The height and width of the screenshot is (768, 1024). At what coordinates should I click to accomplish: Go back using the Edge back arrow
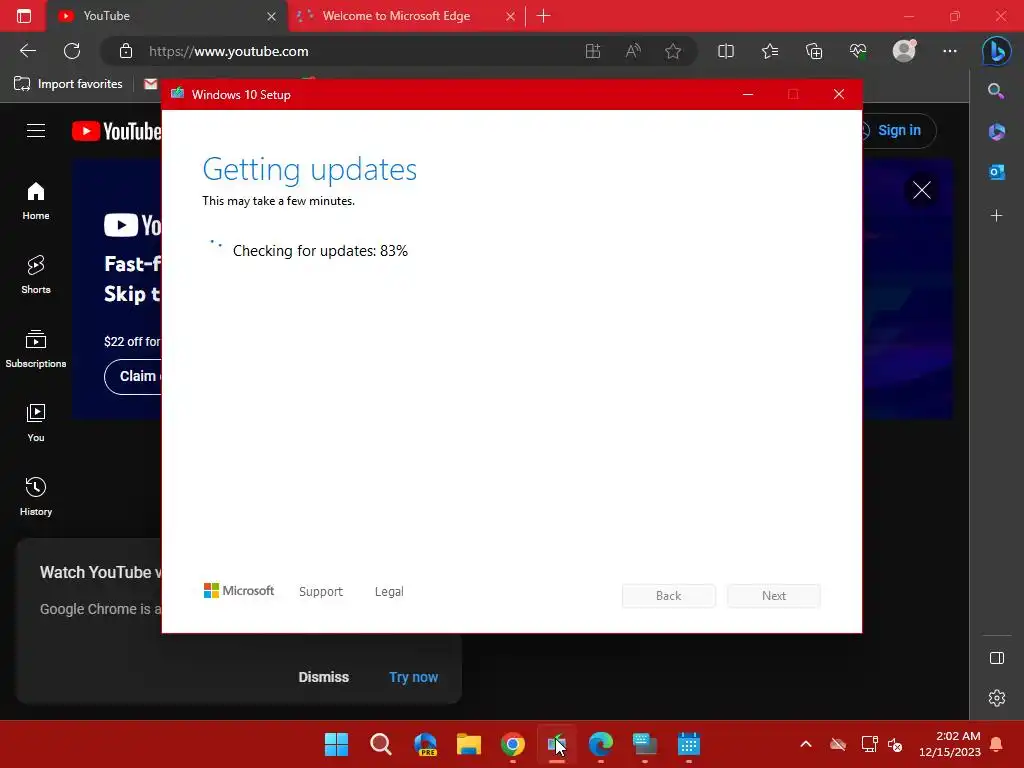point(27,51)
